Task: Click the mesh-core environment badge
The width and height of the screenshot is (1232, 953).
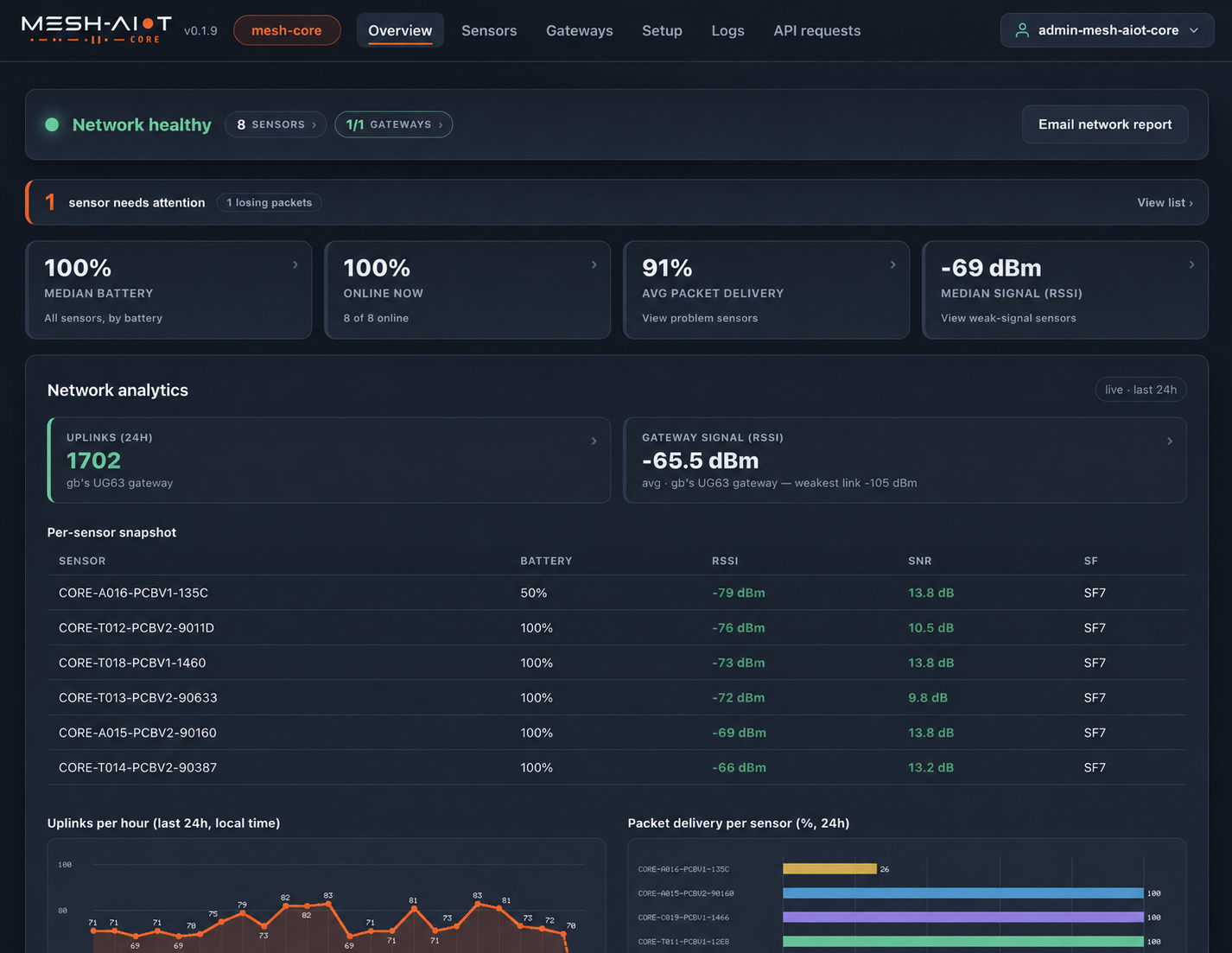Action: click(x=287, y=30)
